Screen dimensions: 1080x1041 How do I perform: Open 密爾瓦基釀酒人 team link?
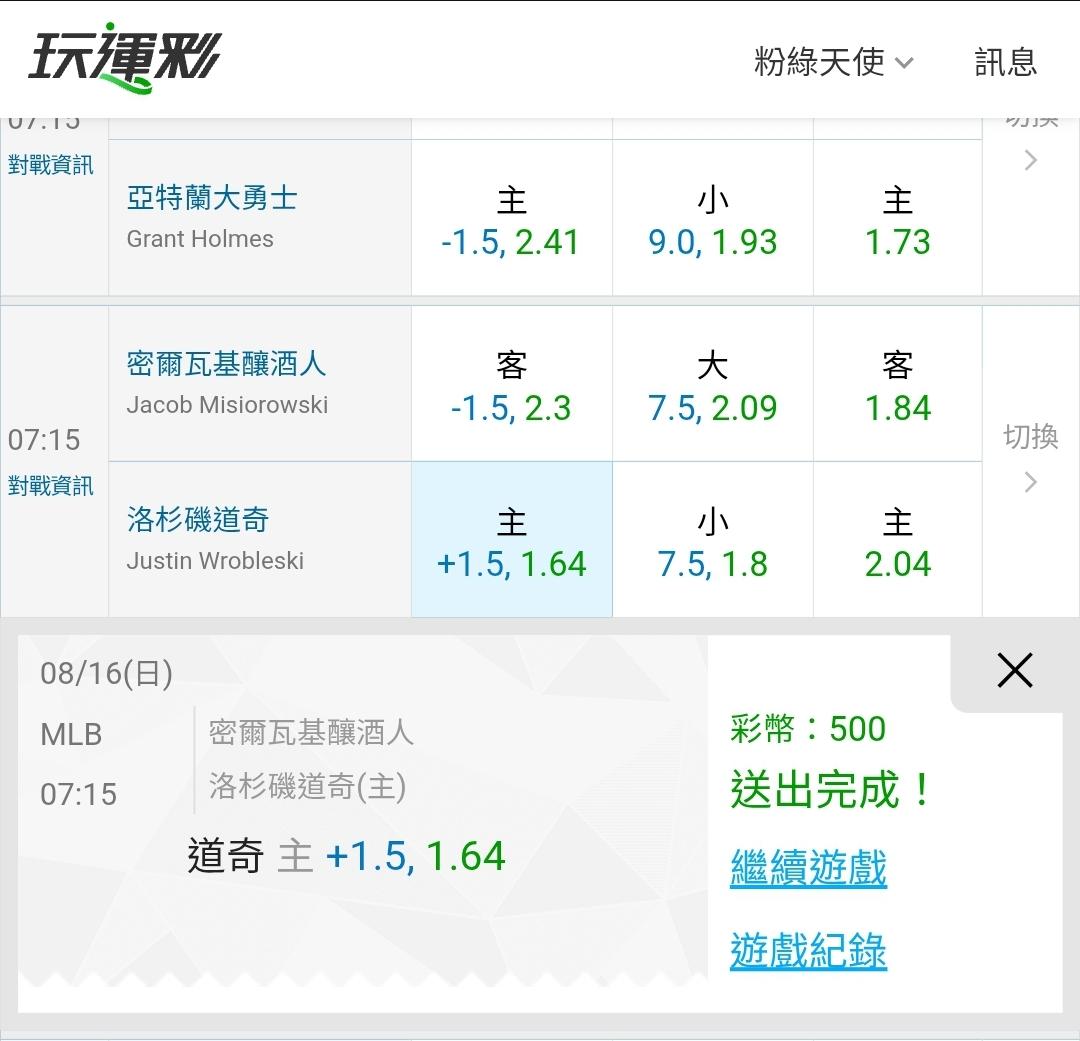coord(226,363)
